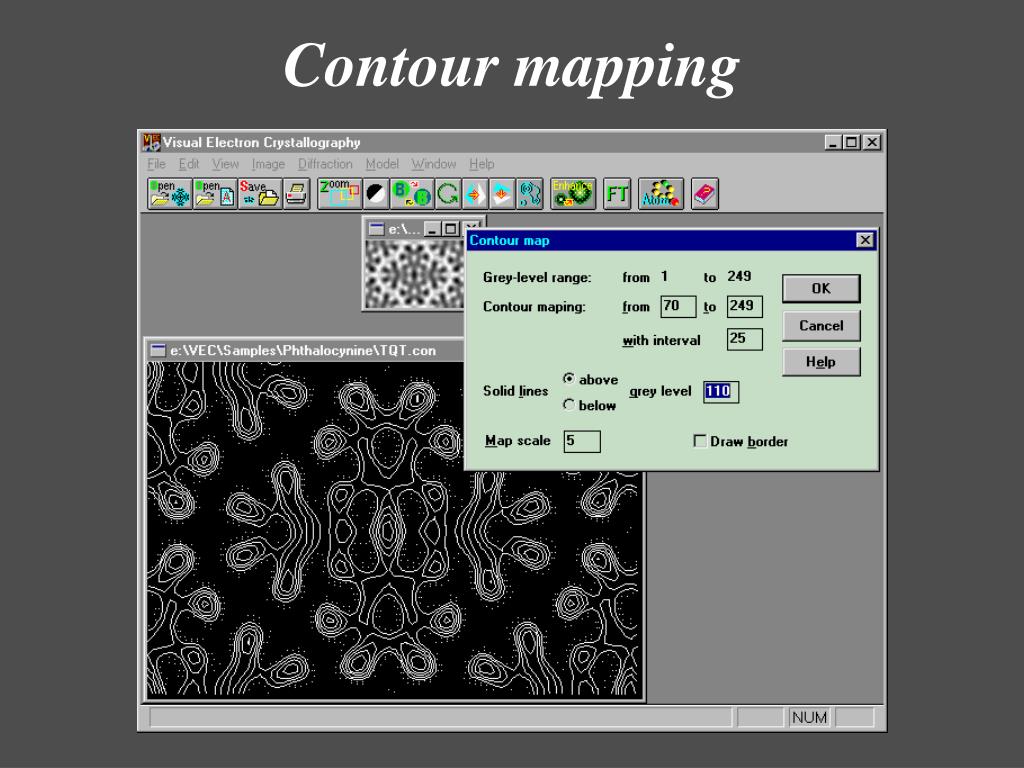Flip horizontally with right-arrow mirror icon

475,194
